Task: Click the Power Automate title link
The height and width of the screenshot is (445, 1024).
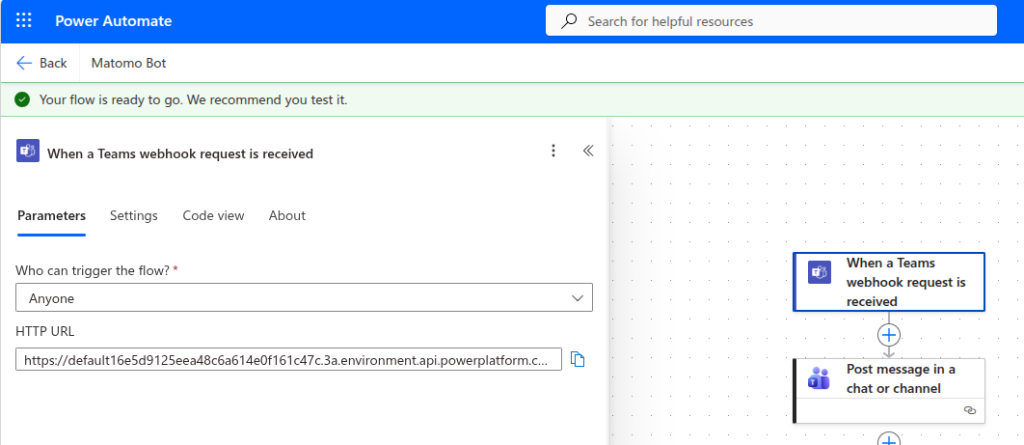Action: point(113,21)
